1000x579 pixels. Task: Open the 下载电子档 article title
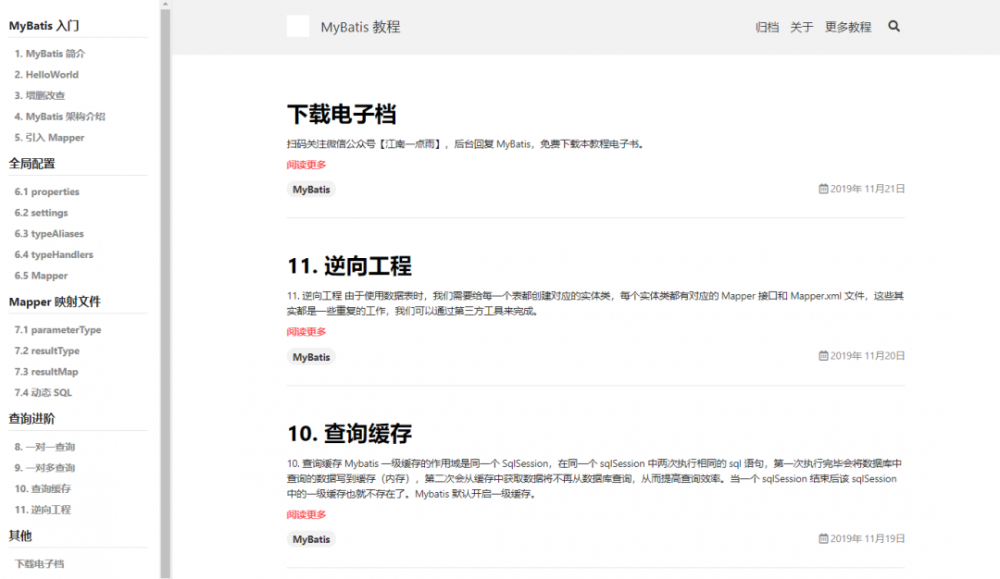[342, 115]
